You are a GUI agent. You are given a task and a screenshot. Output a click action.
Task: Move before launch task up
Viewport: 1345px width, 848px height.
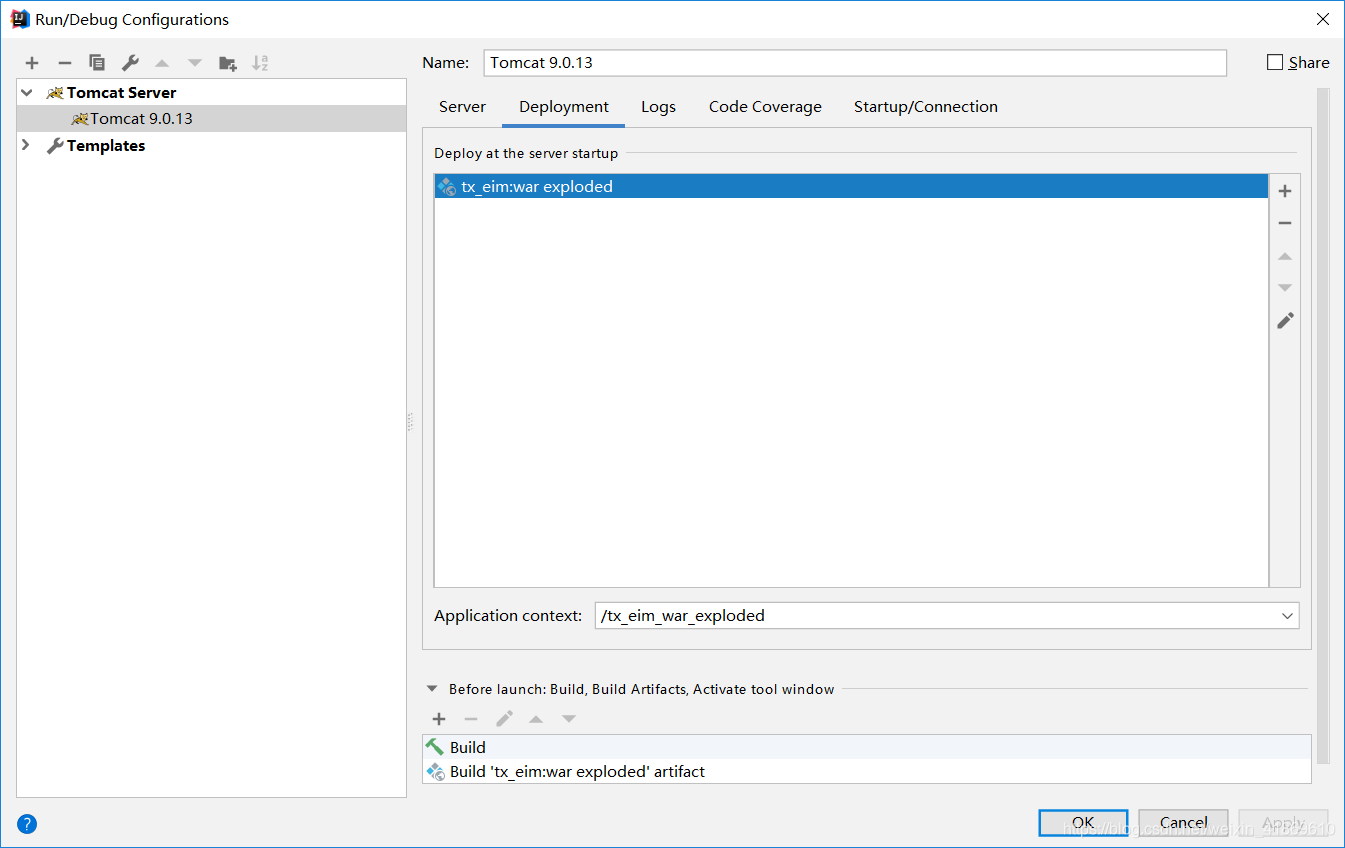point(536,719)
